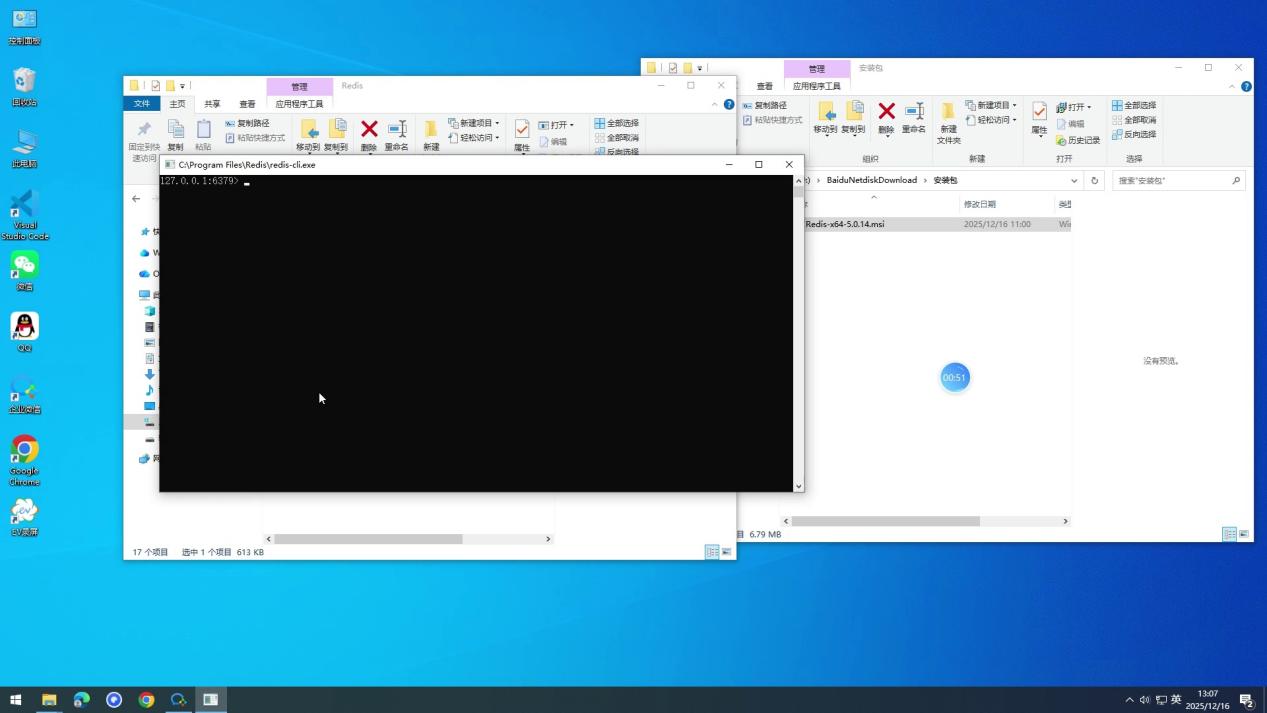Click 全部选择 in the 安装包 window ribbon
This screenshot has height=713, width=1267.
[1134, 105]
